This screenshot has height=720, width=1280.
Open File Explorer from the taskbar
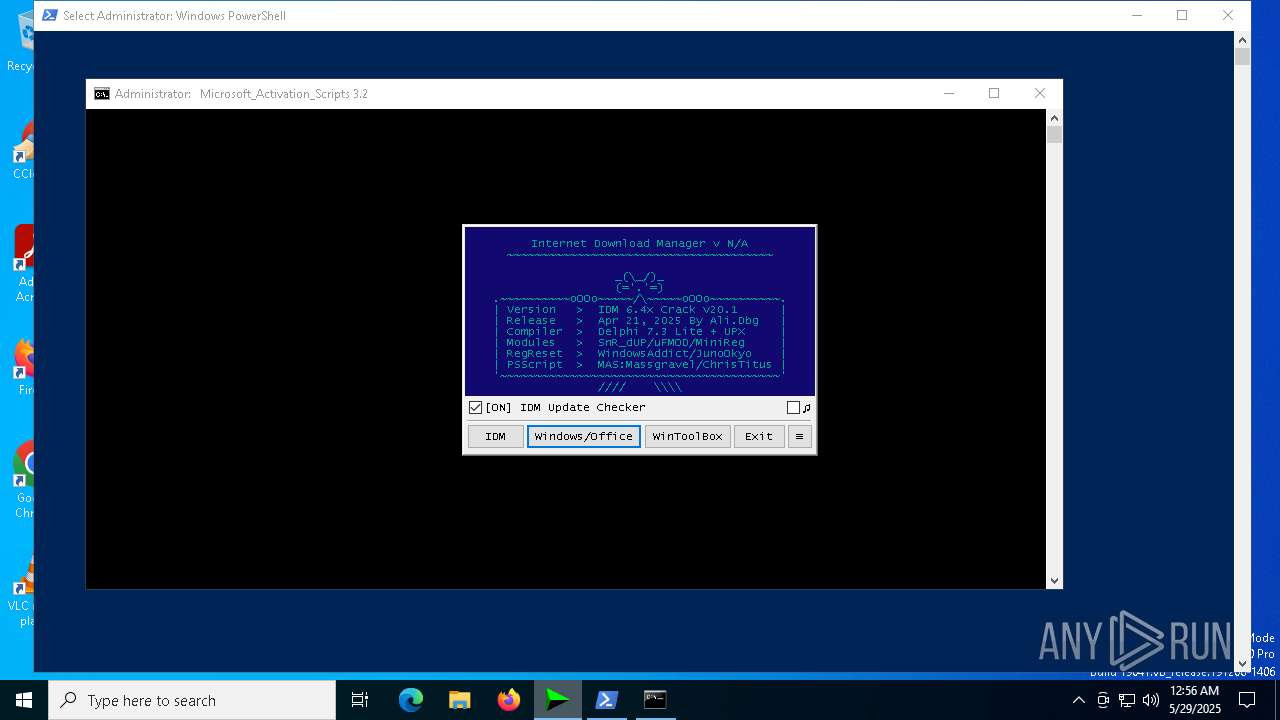click(x=460, y=700)
